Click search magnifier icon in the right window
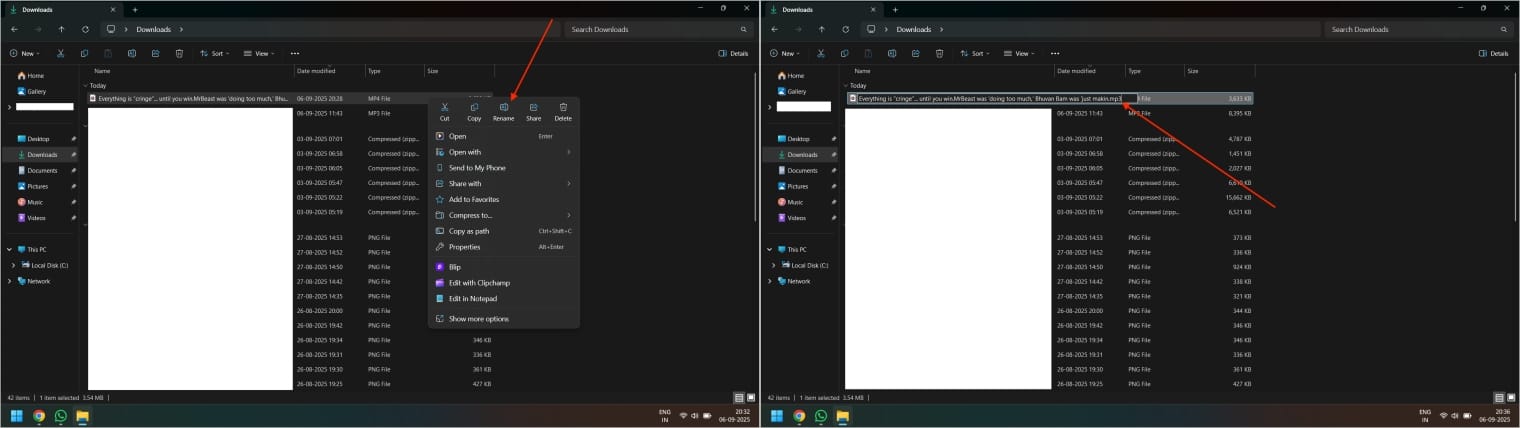1520x428 pixels. point(1504,29)
